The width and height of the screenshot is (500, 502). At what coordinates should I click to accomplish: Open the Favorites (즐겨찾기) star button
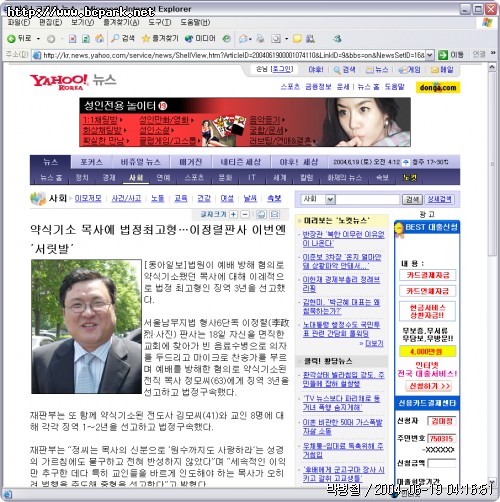(160, 39)
